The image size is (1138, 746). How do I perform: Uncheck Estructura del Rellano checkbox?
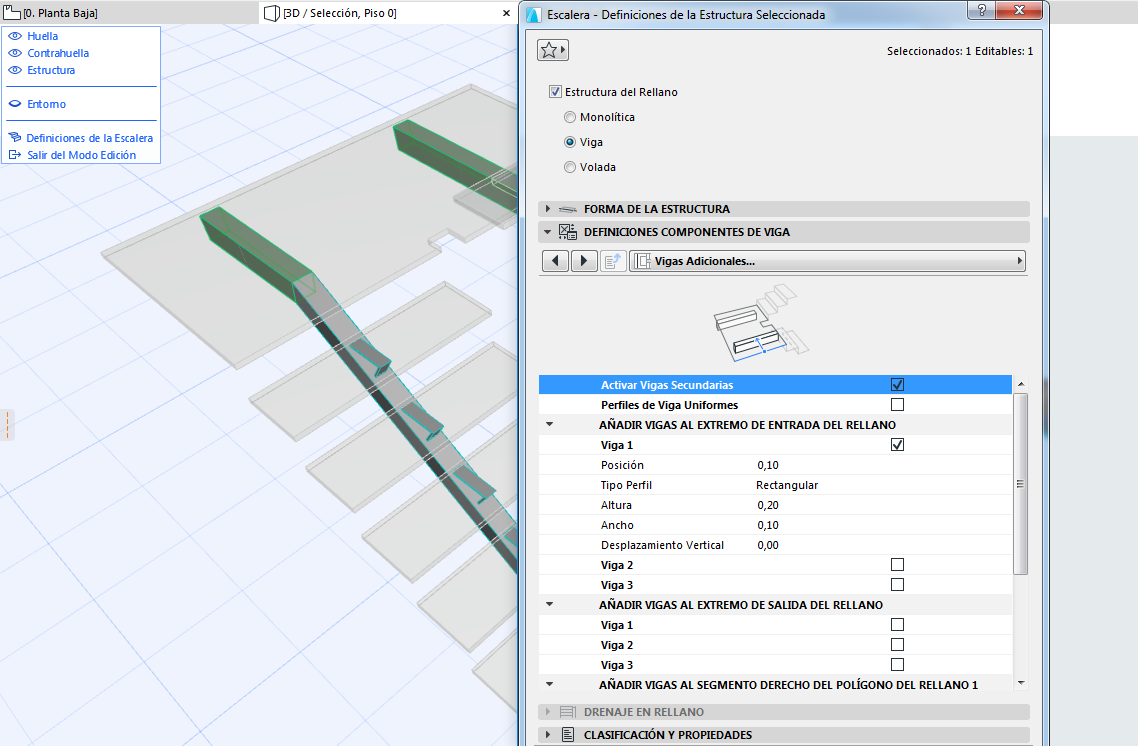coord(556,92)
